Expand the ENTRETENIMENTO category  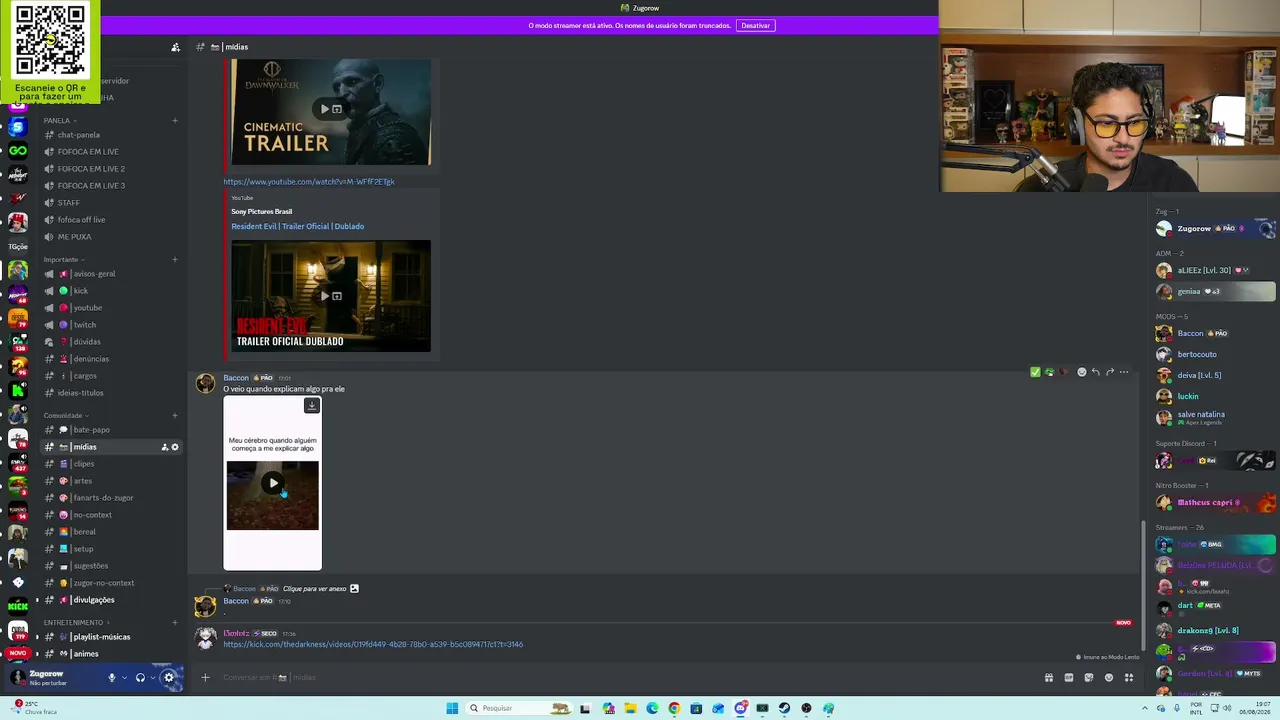coord(76,623)
